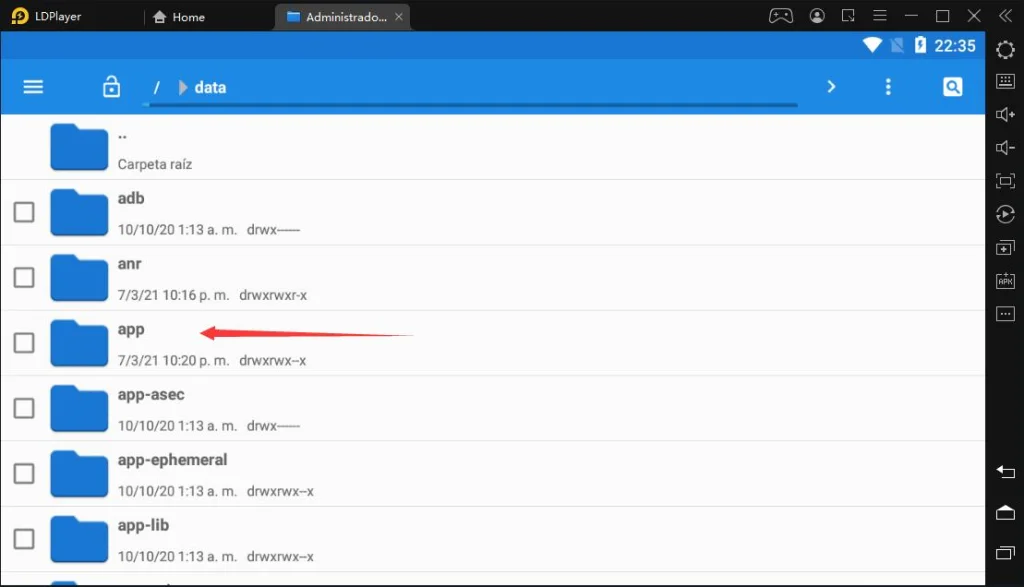Check the app-lib folder checkbox
Screen dimensions: 1024x587
(x=24, y=538)
